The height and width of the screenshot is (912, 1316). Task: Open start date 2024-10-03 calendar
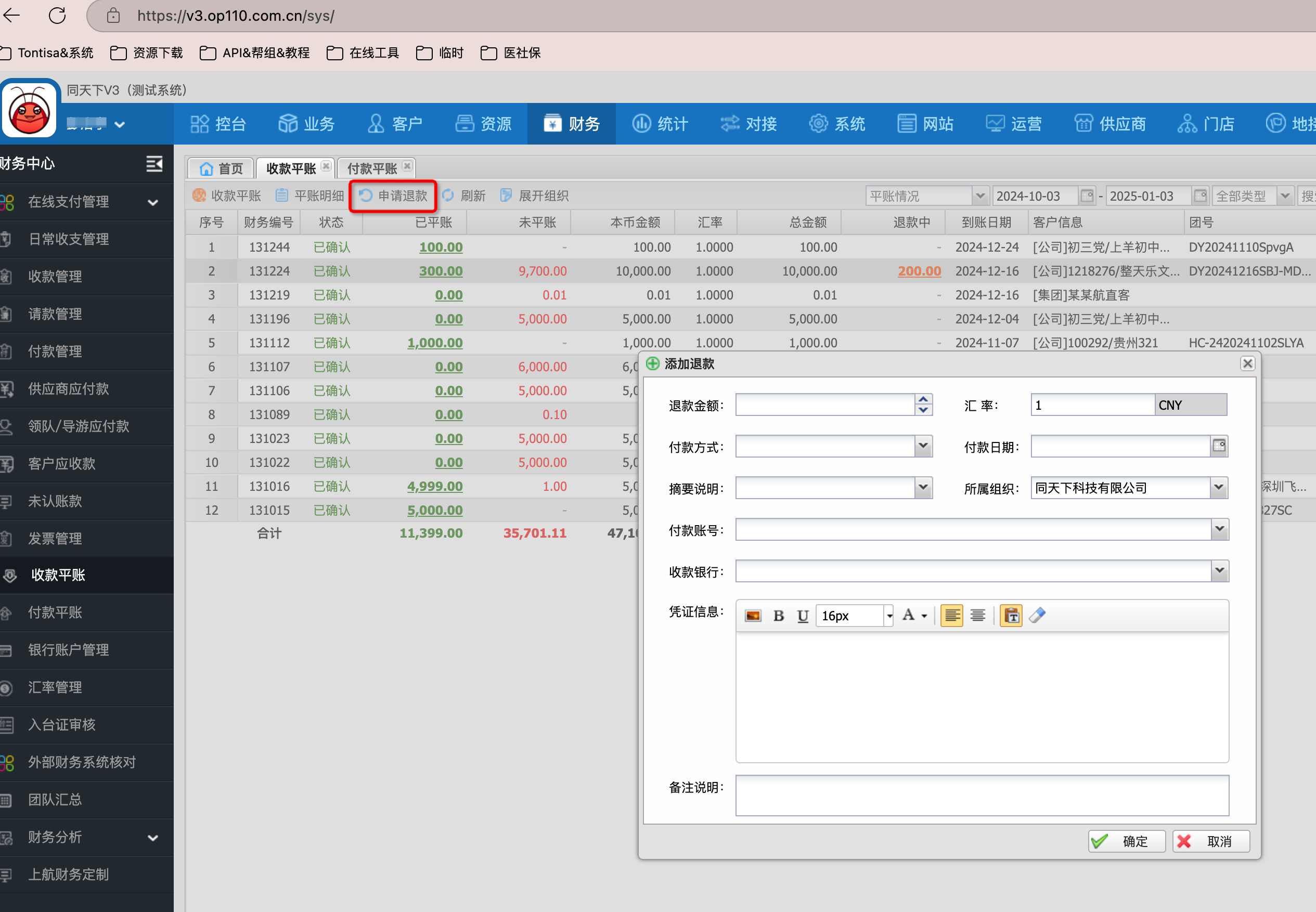click(x=1086, y=196)
